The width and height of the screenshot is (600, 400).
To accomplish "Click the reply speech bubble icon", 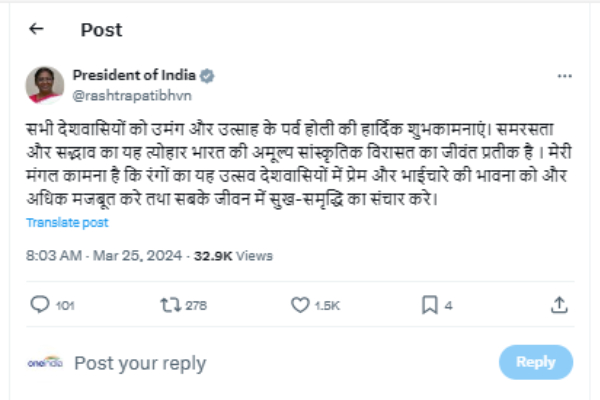I will point(40,304).
